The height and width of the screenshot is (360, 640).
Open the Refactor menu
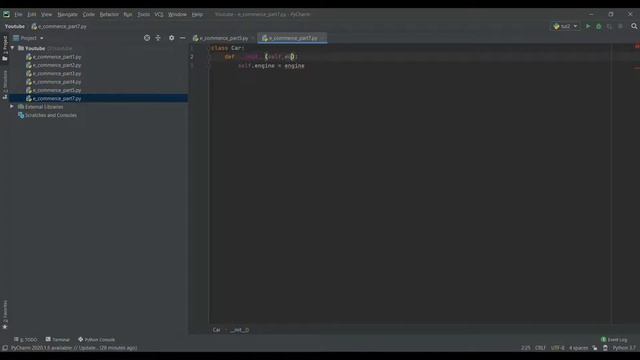(x=109, y=14)
